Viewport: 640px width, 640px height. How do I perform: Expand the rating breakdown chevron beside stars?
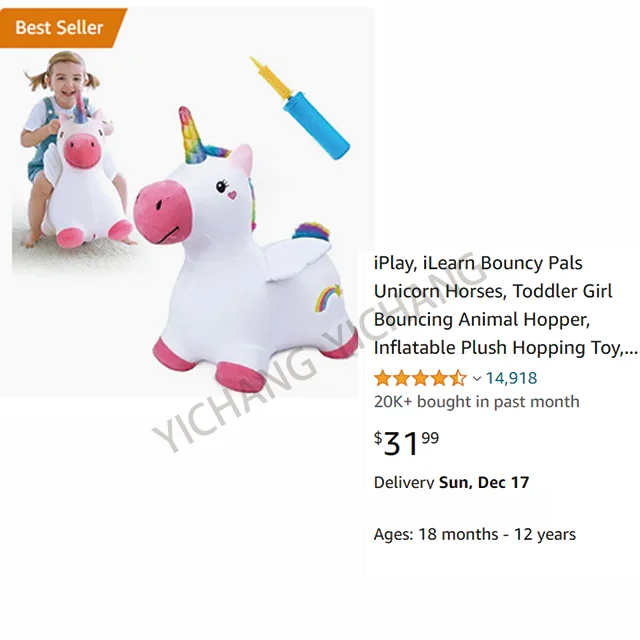(477, 379)
